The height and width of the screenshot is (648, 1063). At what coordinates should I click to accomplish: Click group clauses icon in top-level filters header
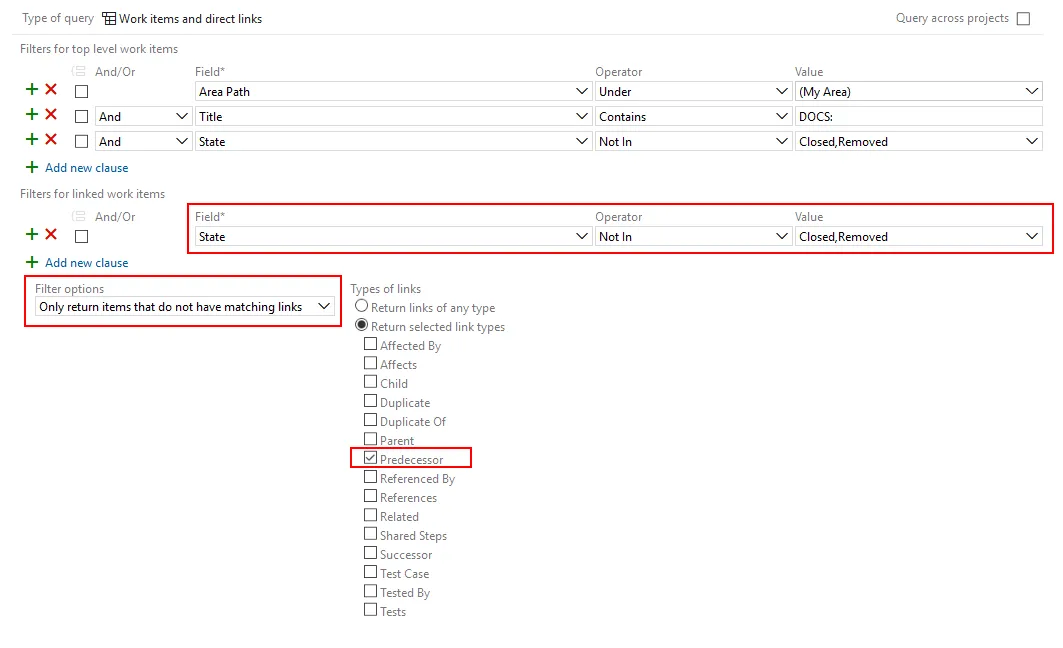click(79, 71)
